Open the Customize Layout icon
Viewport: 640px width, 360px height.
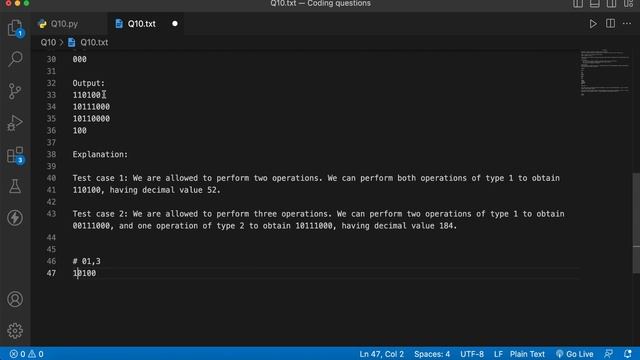coord(628,4)
